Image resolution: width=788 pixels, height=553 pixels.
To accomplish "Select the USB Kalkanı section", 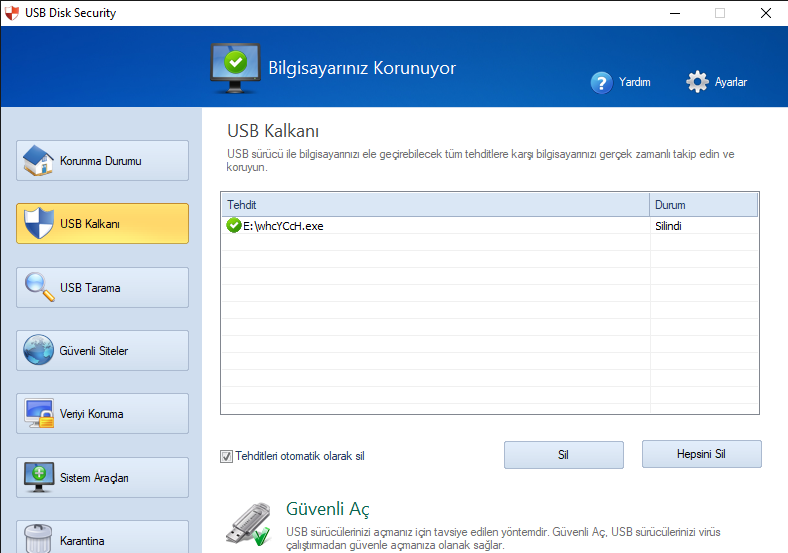I will 103,223.
